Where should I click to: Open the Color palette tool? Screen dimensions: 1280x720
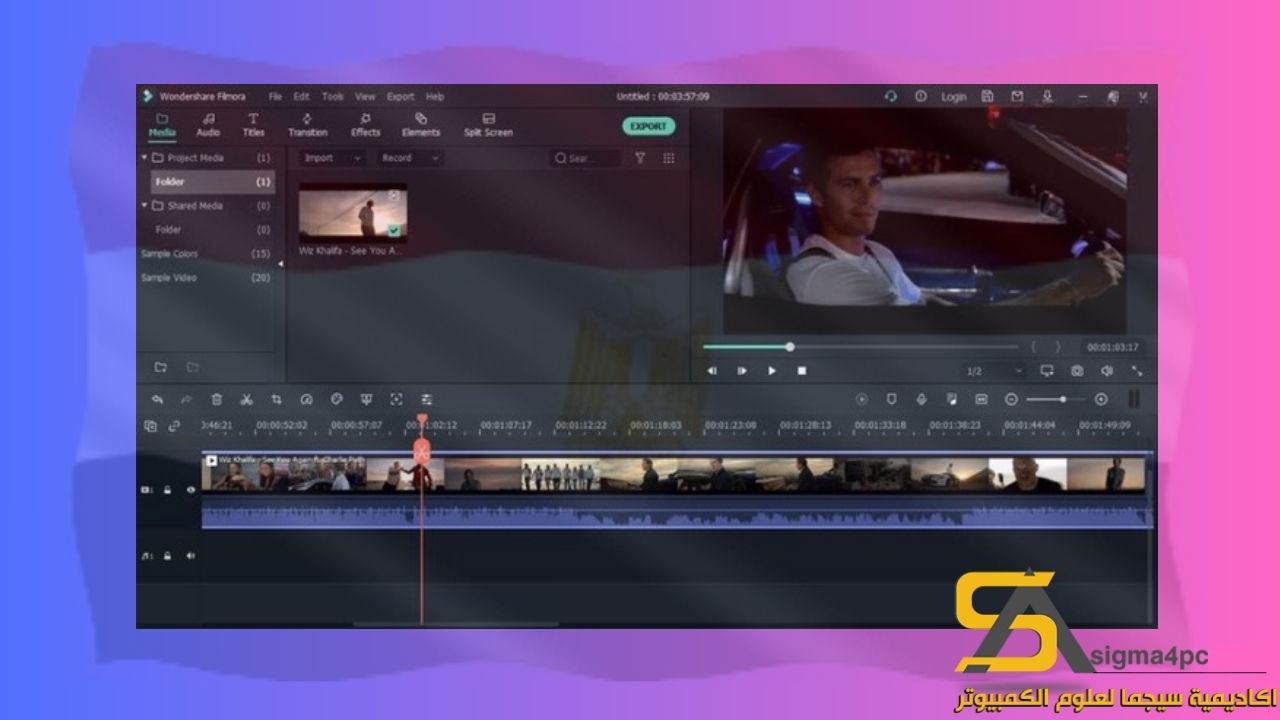coord(336,399)
